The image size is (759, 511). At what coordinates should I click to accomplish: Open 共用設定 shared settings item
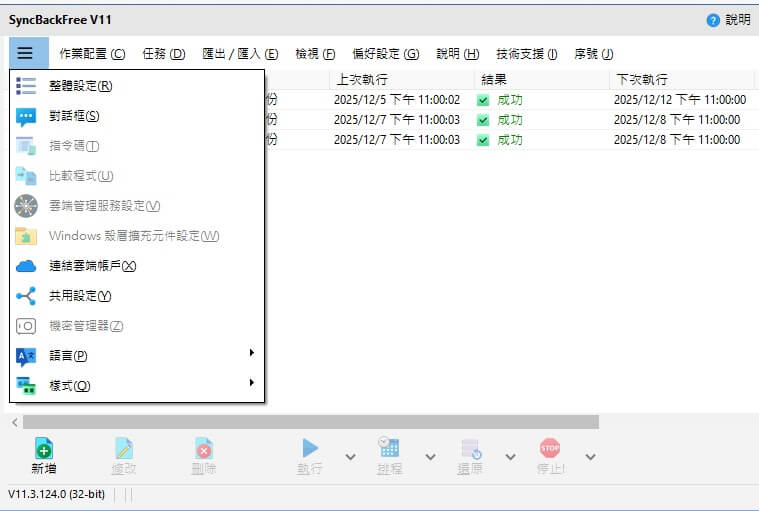(80, 296)
